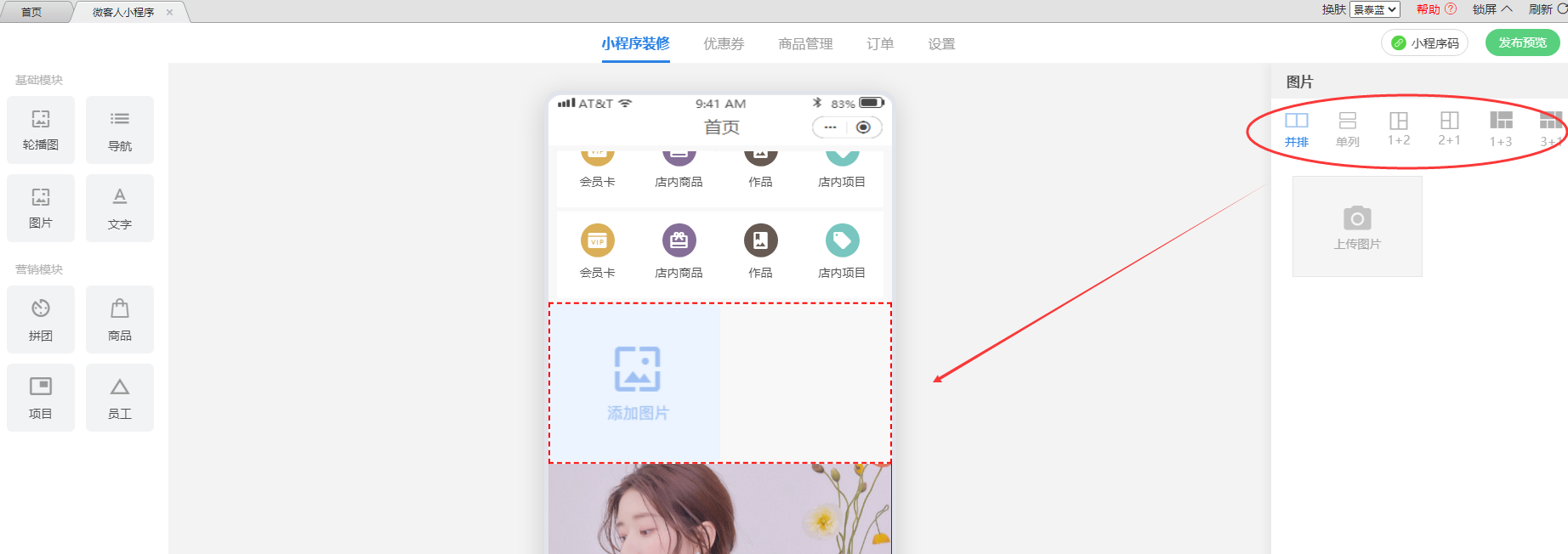Click 店内项目 icon in lower navigation row

843,240
